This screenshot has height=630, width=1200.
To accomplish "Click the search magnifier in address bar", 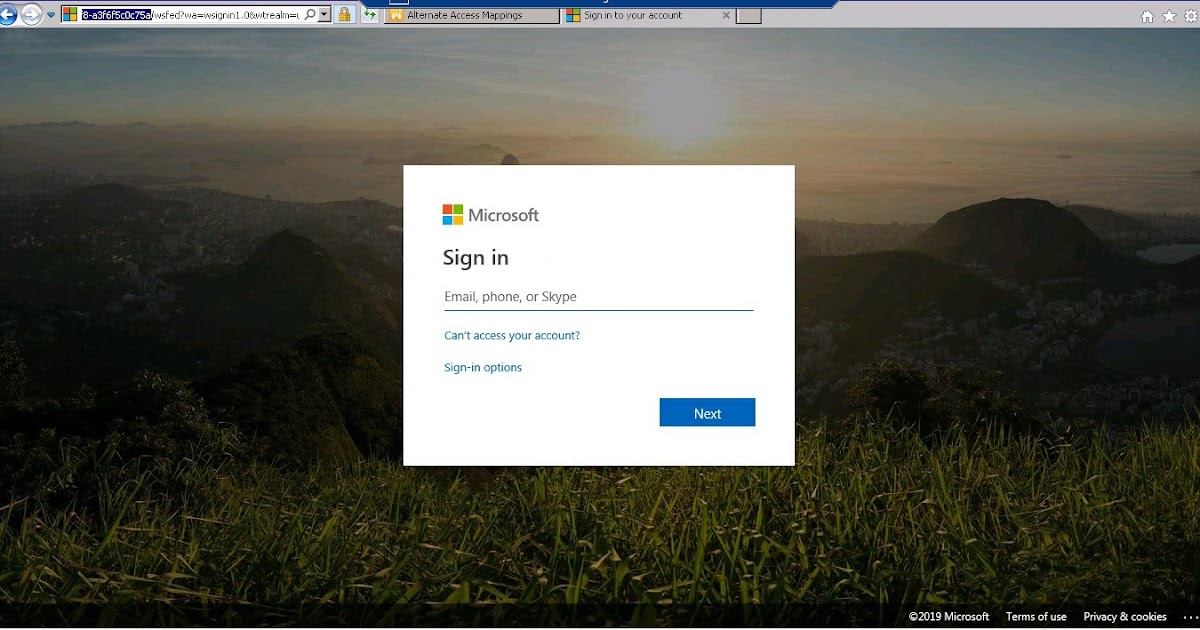I will click(x=310, y=13).
